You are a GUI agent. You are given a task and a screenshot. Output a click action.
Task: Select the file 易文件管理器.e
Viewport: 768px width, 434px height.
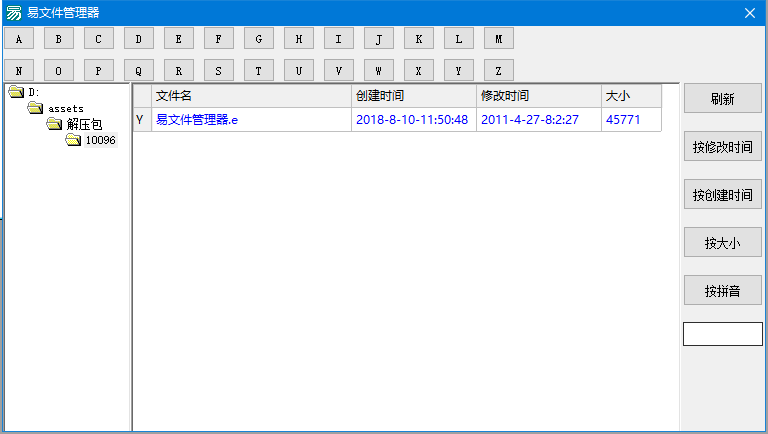point(197,120)
